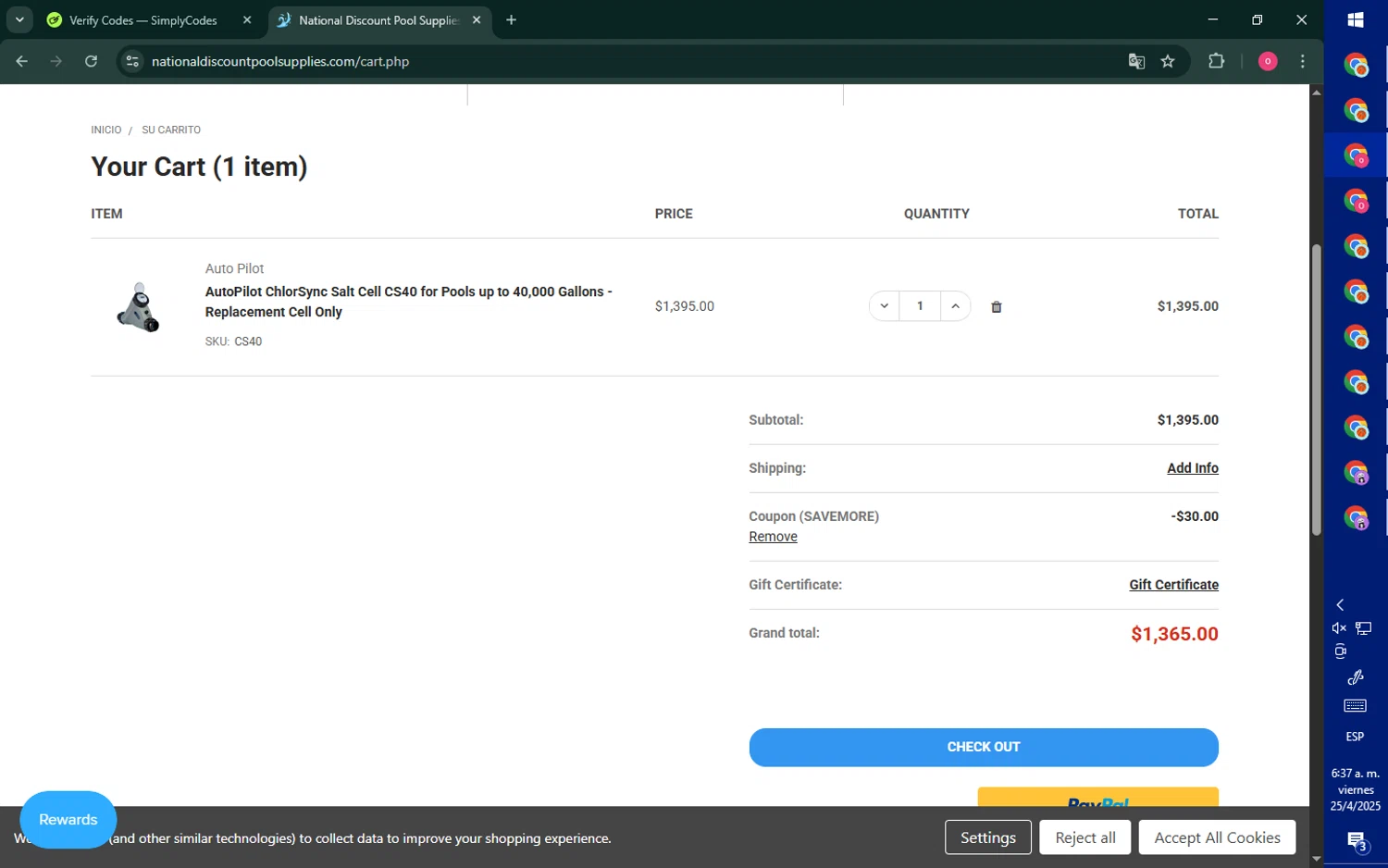This screenshot has width=1388, height=868.
Task: Open cookie Settings
Action: click(x=988, y=837)
